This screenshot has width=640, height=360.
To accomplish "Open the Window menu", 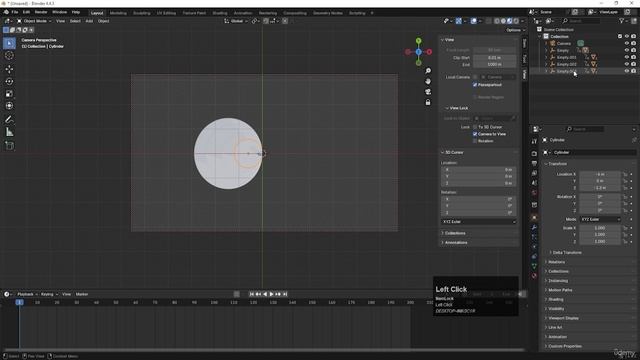I will (60, 12).
